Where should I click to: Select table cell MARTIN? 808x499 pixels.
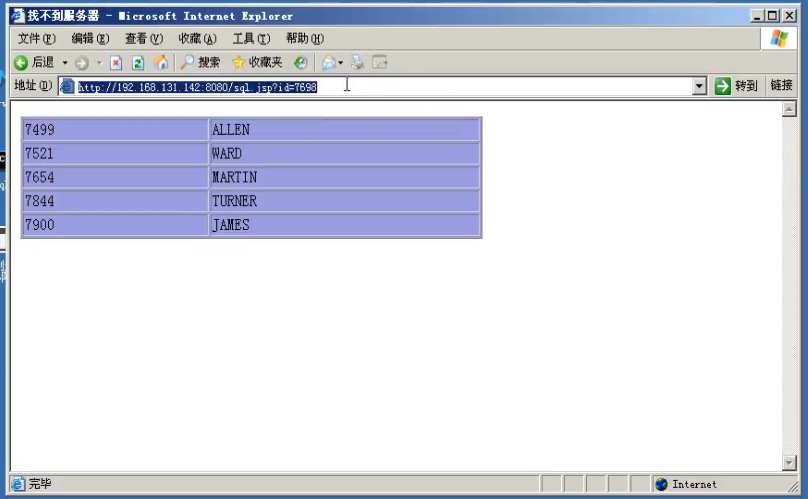345,177
